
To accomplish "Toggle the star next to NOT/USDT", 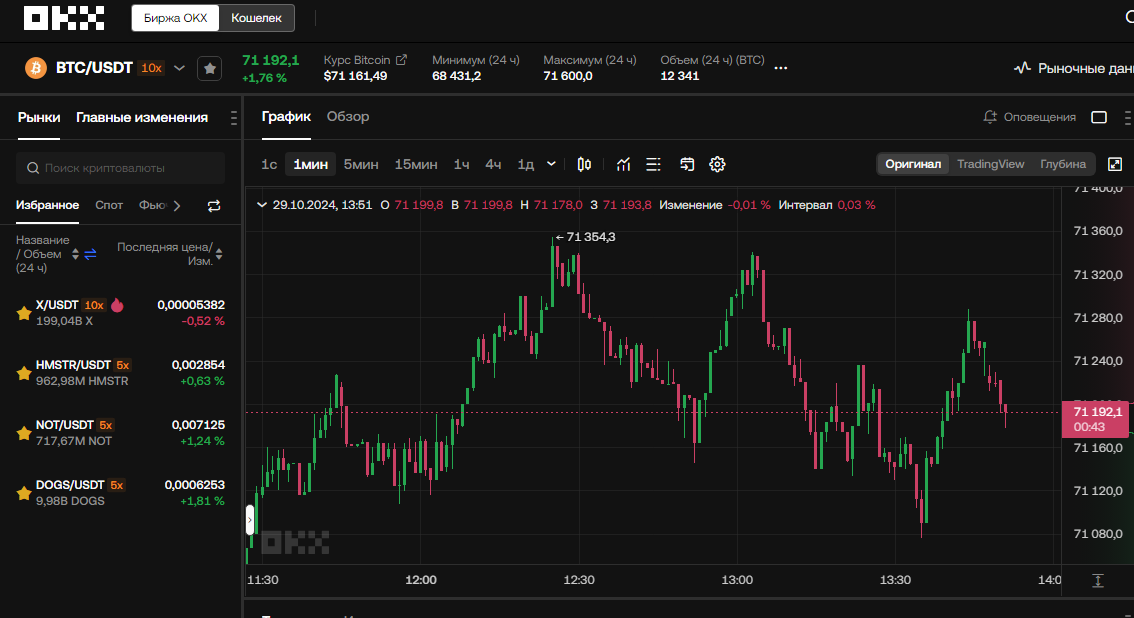I will 24,434.
